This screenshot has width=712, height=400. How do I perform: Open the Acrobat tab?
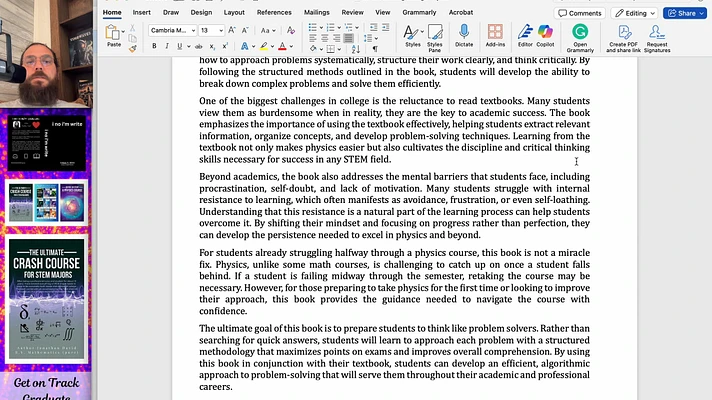tap(460, 12)
